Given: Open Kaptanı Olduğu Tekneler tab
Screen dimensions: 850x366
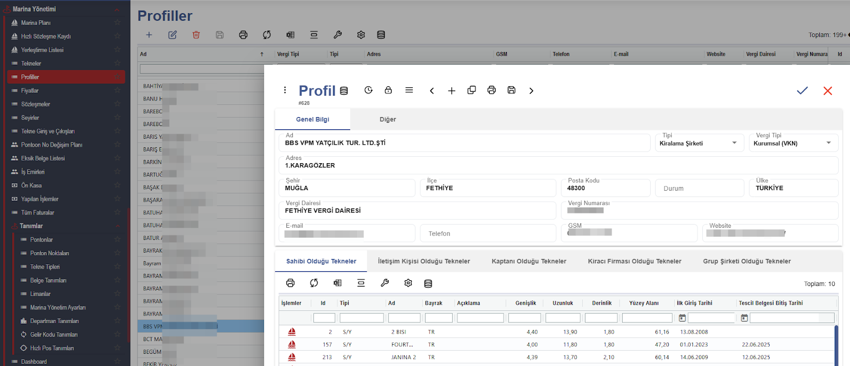Looking at the screenshot, I should pyautogui.click(x=529, y=261).
